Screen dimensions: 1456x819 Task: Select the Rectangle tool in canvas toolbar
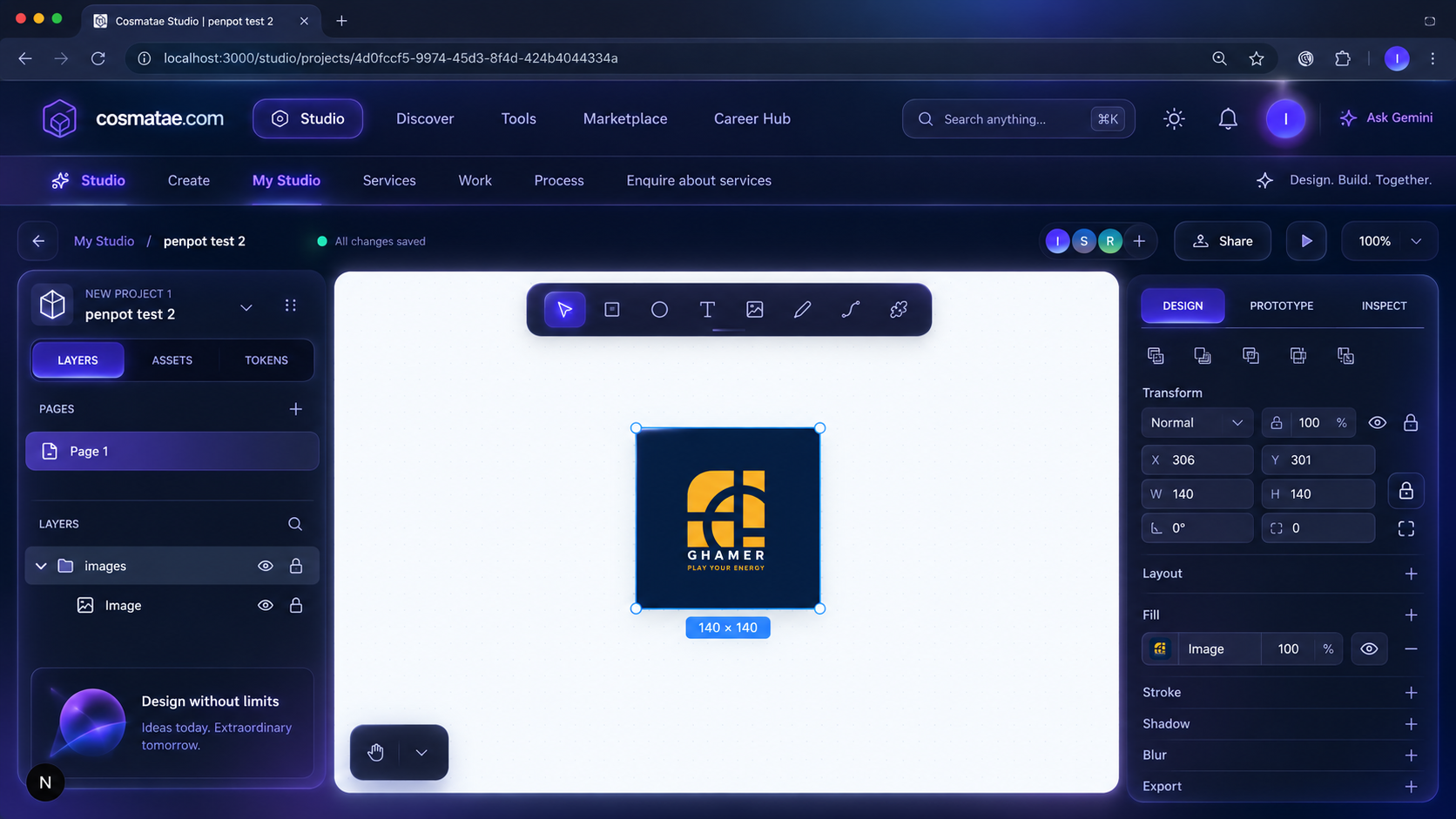612,309
